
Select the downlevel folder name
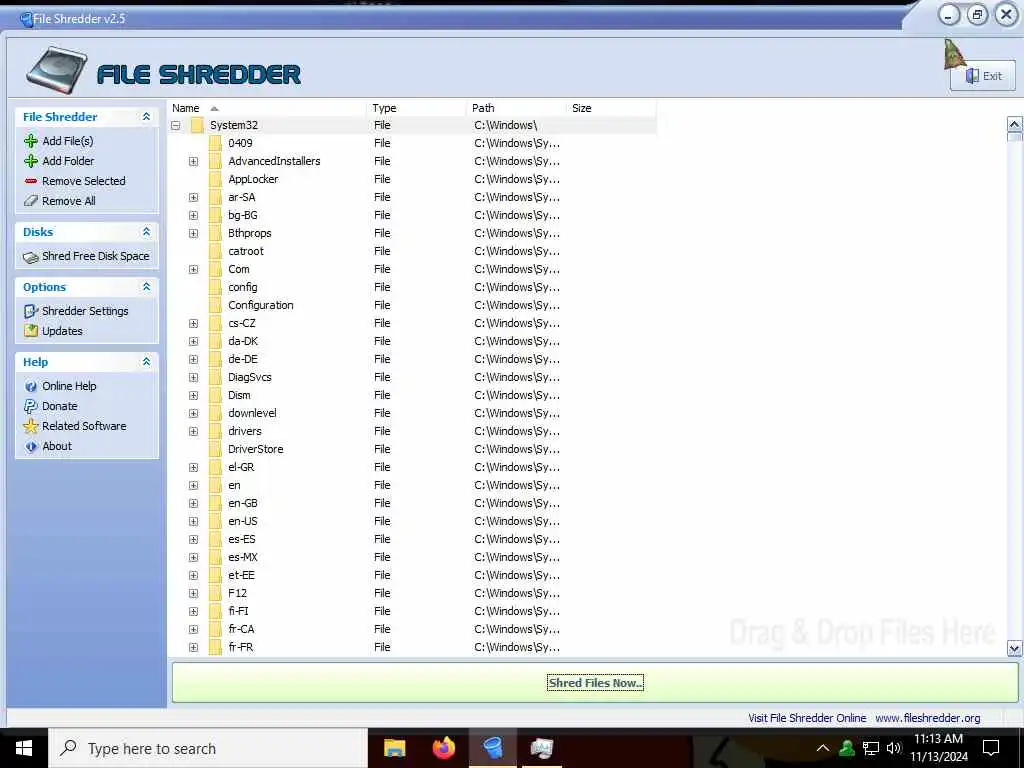252,413
